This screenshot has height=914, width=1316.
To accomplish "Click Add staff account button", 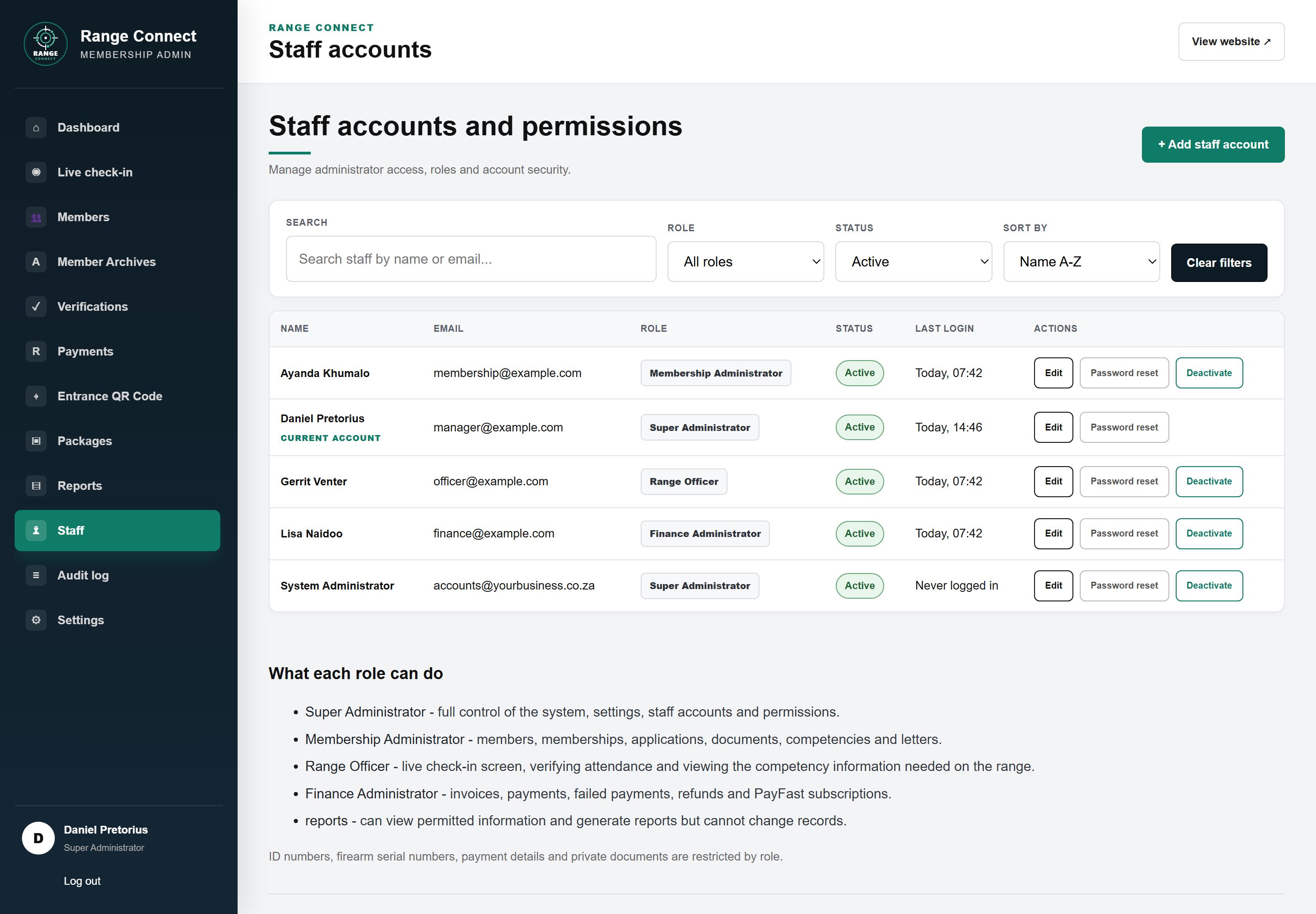I will pos(1213,144).
